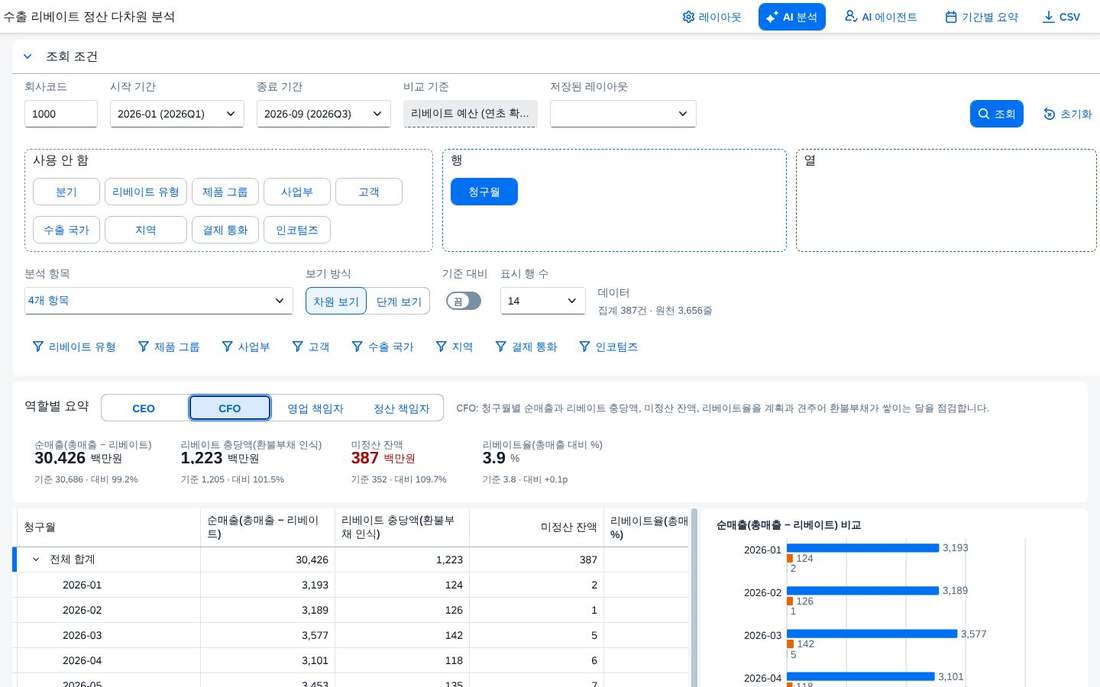Open the 표시 행 수 dropdown

coord(542,300)
